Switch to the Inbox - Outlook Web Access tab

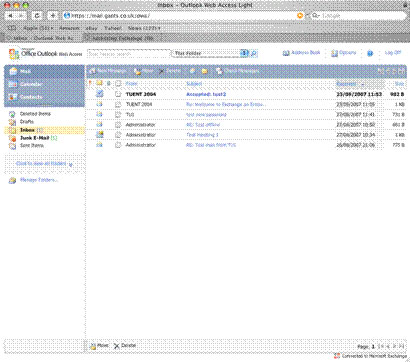point(43,38)
